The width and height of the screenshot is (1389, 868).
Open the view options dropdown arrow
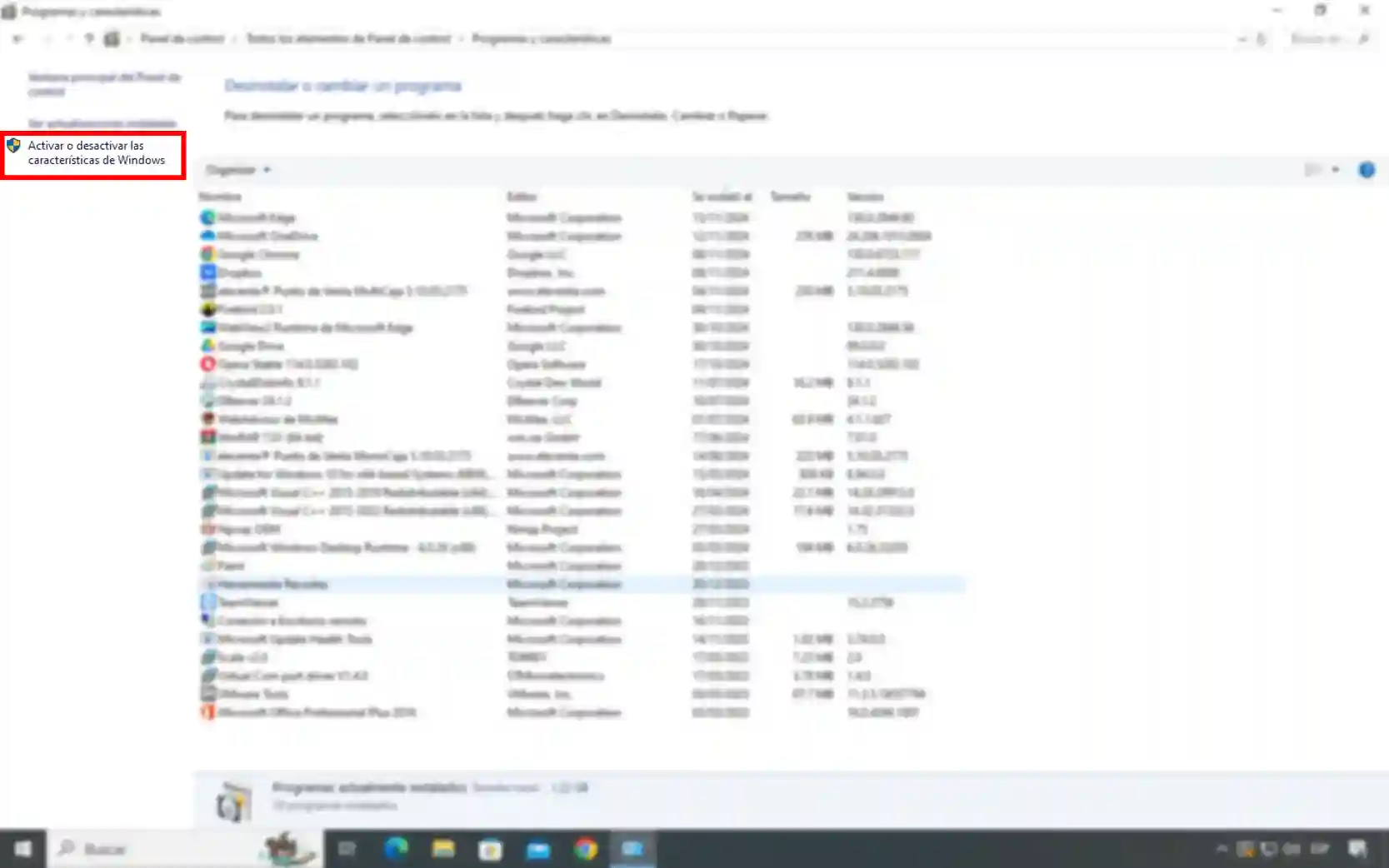(x=1336, y=170)
